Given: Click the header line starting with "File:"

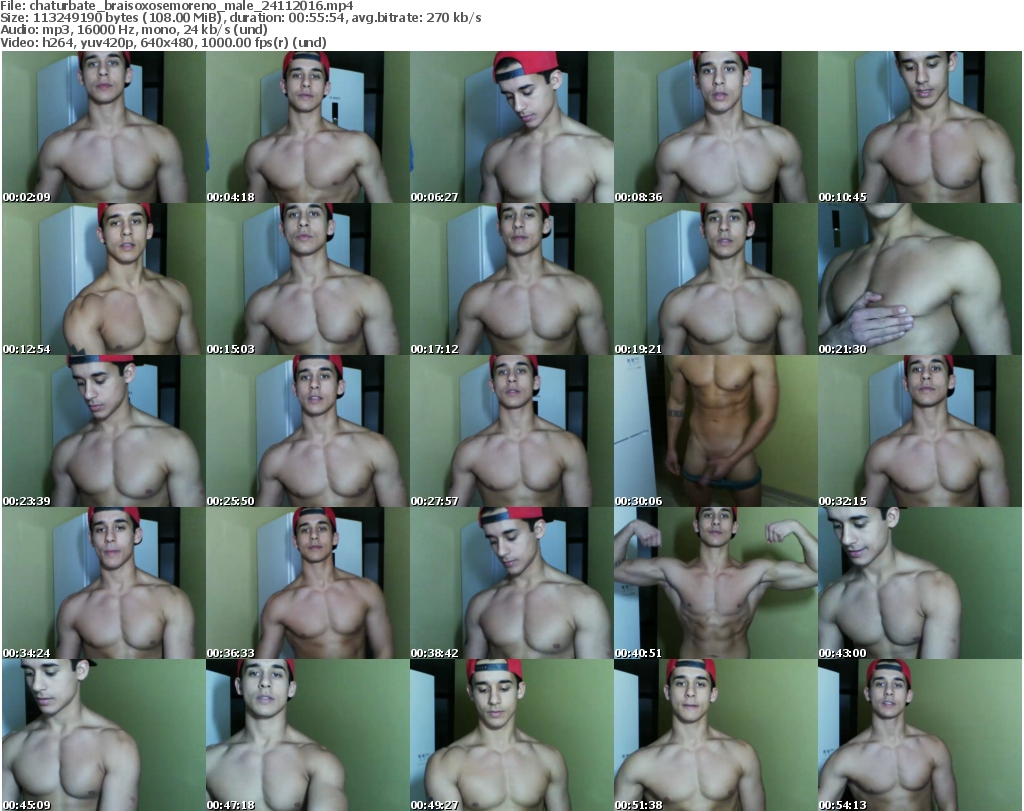Looking at the screenshot, I should [x=177, y=6].
